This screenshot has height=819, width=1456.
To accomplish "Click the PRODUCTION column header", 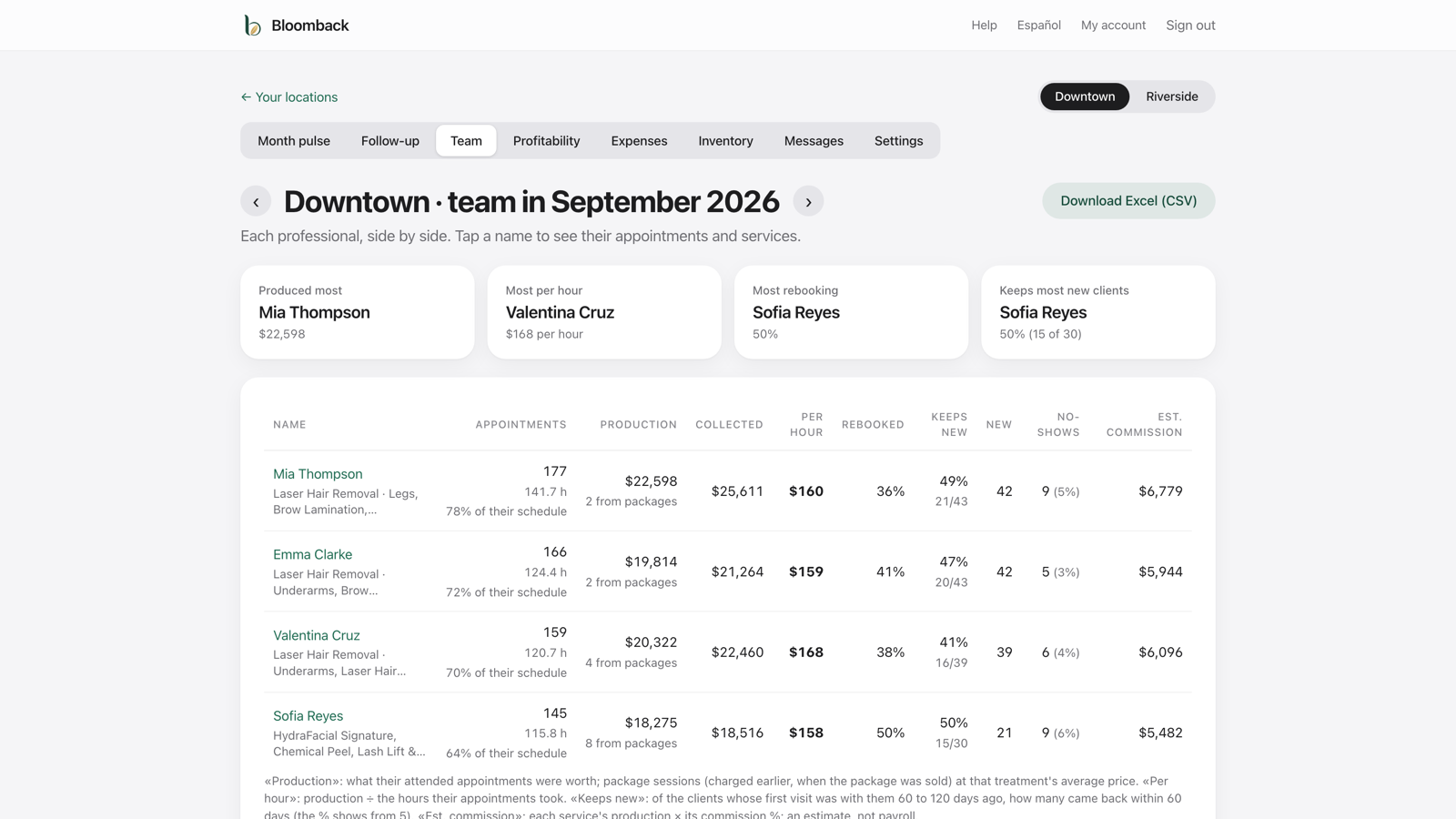I will [x=638, y=425].
